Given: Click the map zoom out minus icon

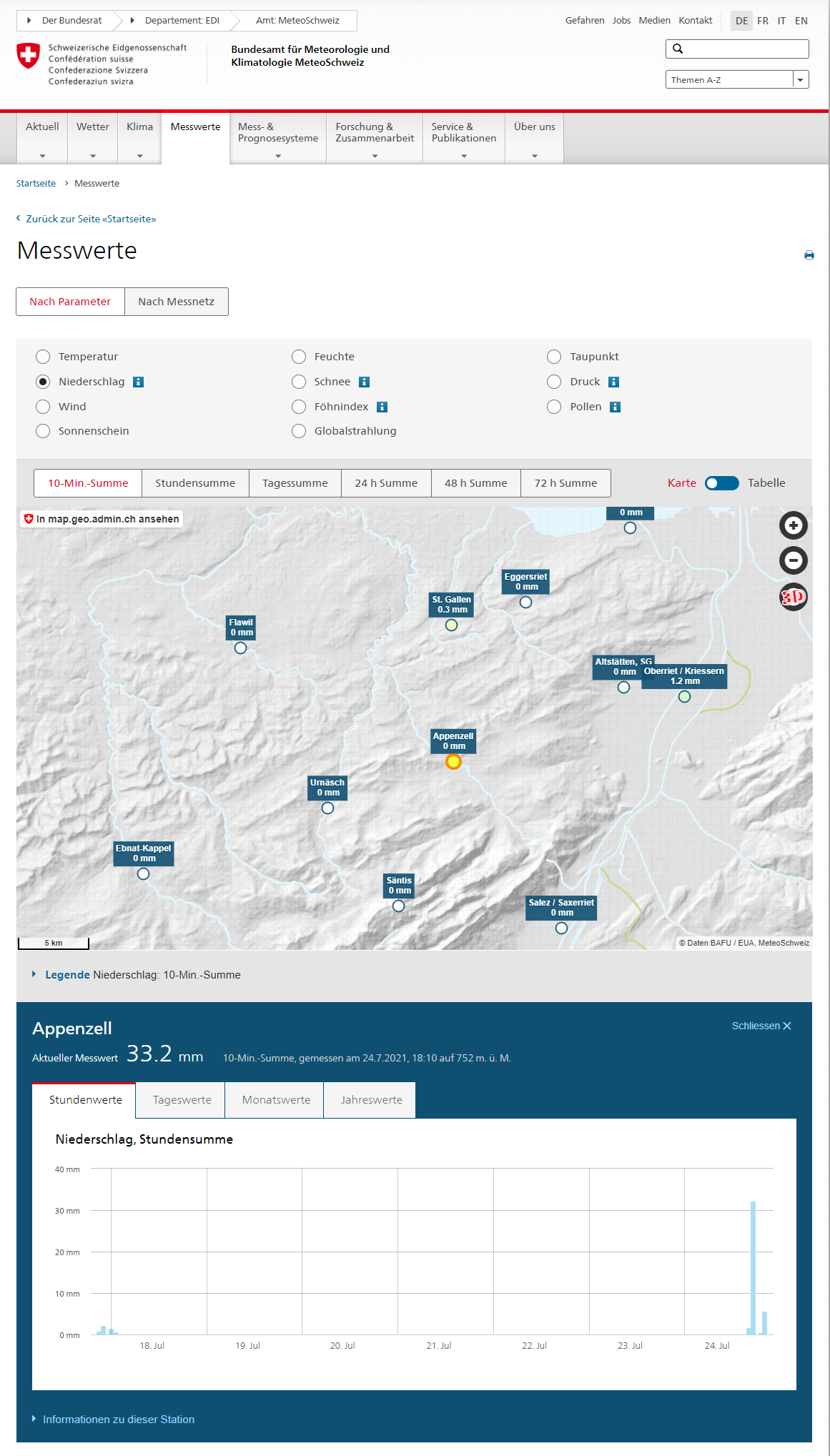Looking at the screenshot, I should 793,560.
